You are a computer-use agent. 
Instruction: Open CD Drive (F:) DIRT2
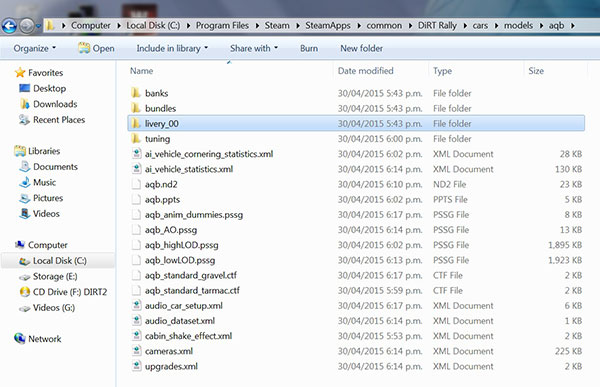click(63, 292)
